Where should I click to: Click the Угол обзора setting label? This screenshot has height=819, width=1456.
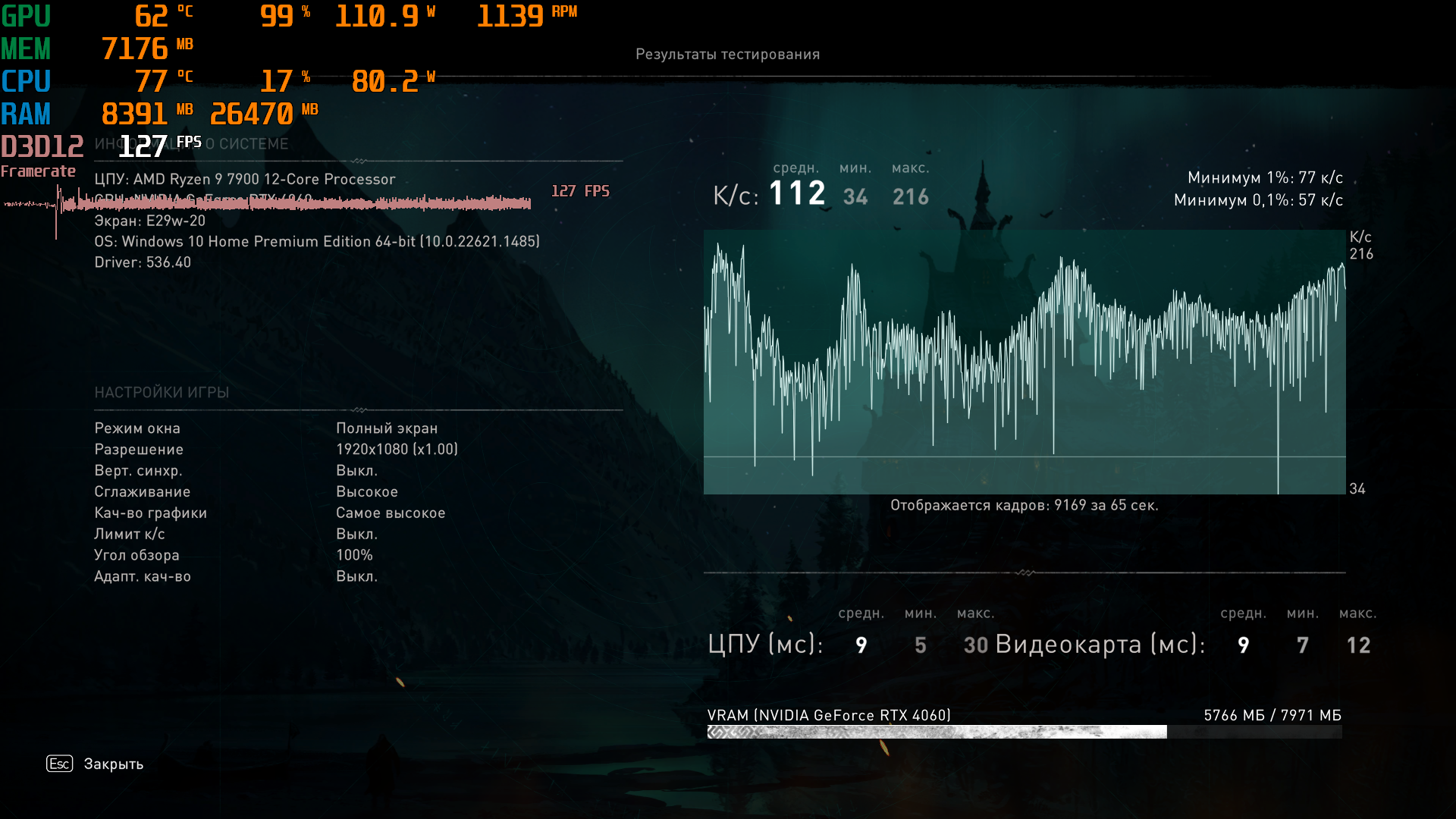pos(136,555)
